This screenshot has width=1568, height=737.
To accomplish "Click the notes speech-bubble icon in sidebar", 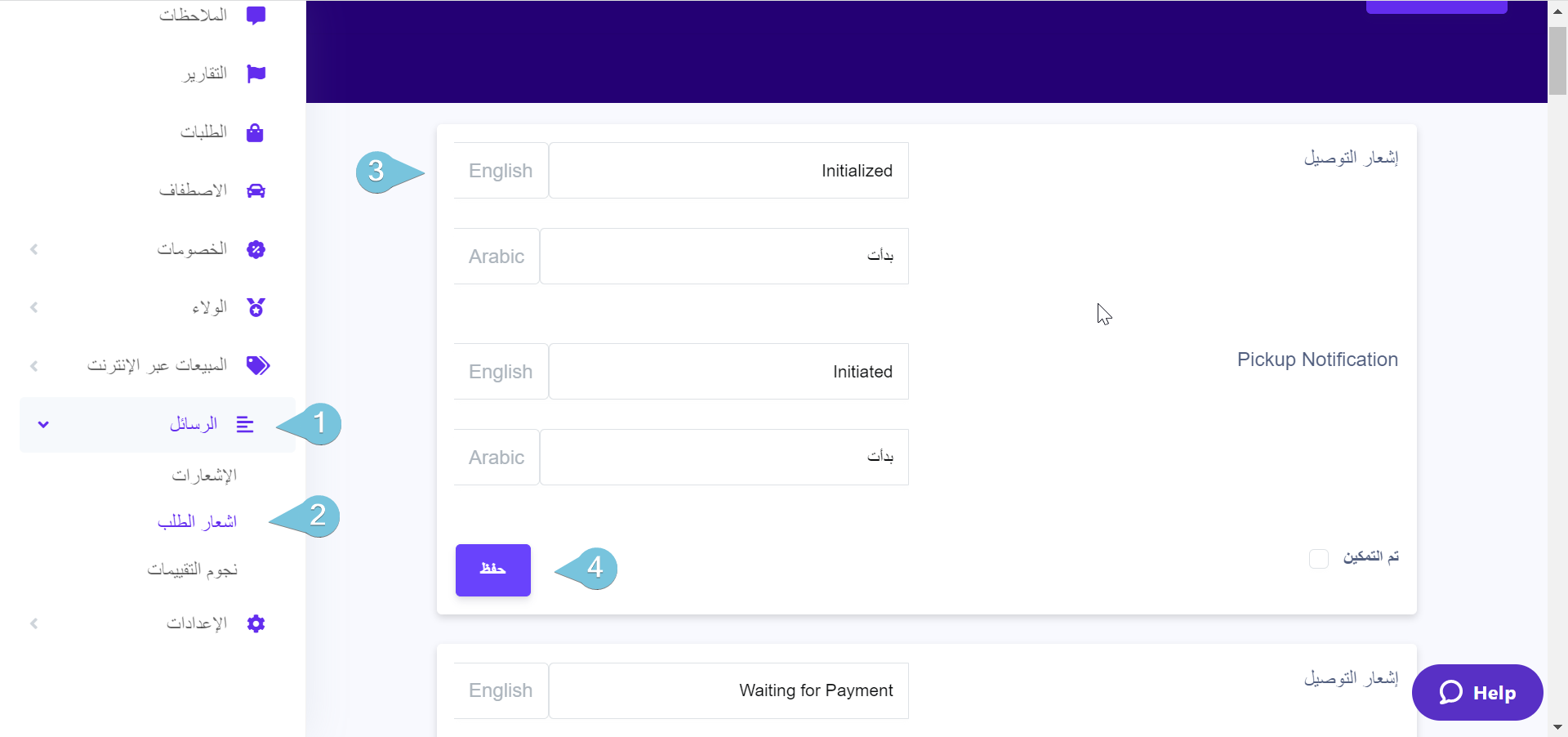I will (256, 15).
